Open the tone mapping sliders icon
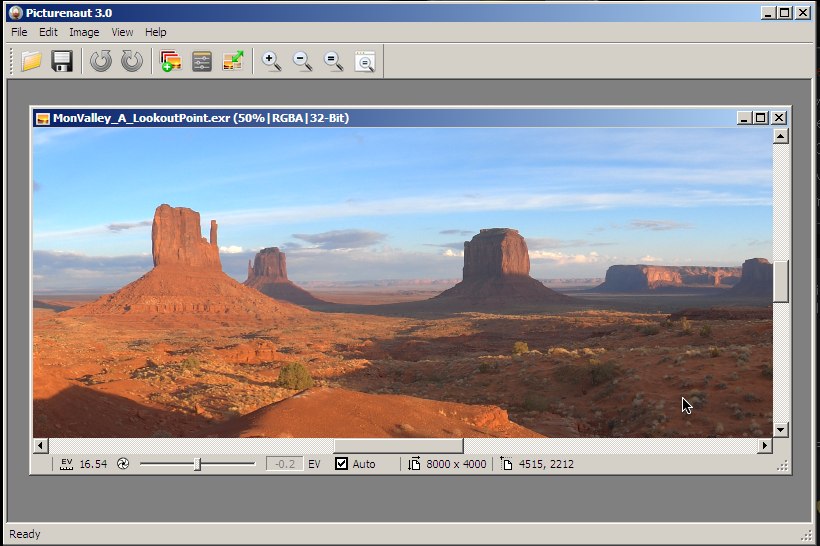This screenshot has height=546, width=820. point(202,62)
